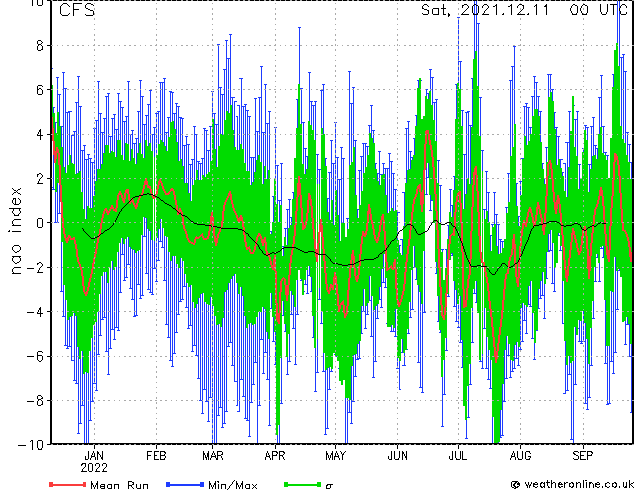Click the 'Min/Max' legend label
Screen dimensions: 634x490
pyautogui.click(x=232, y=485)
